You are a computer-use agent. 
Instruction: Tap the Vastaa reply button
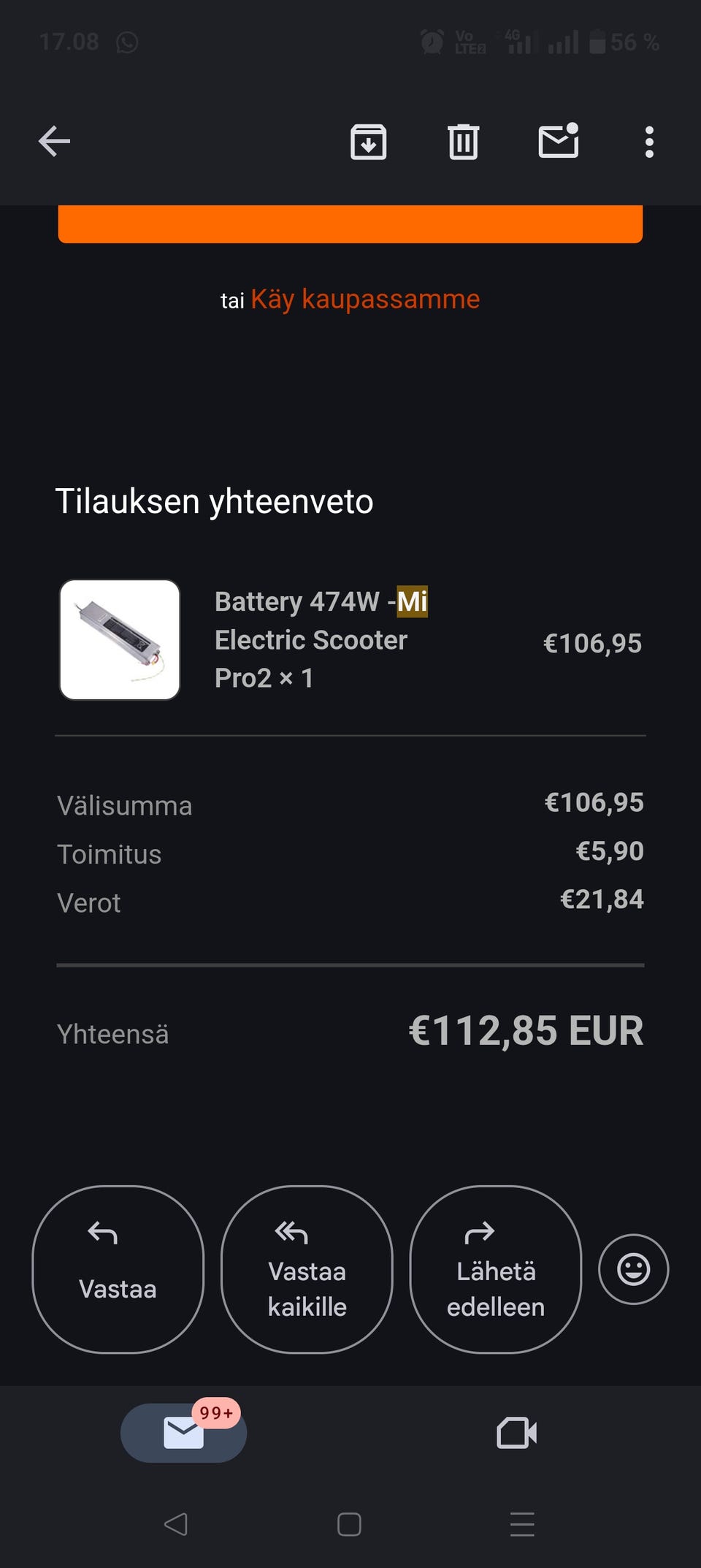(x=118, y=1269)
